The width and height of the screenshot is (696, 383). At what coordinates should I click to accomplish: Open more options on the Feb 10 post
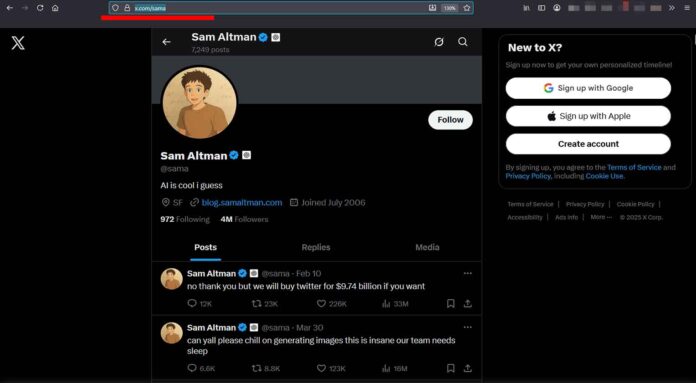coord(467,273)
